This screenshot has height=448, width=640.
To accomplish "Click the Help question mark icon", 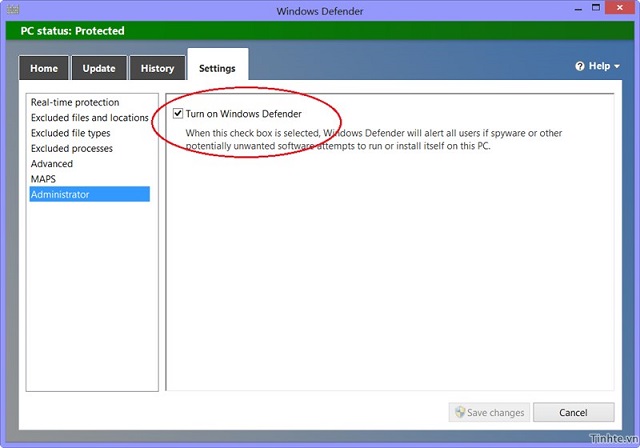I will [x=580, y=66].
